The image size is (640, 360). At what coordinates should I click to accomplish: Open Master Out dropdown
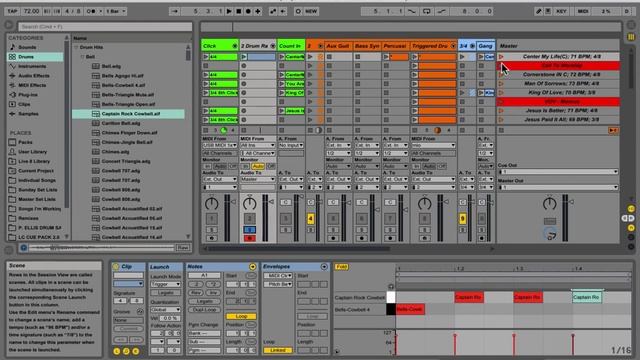pyautogui.click(x=558, y=187)
